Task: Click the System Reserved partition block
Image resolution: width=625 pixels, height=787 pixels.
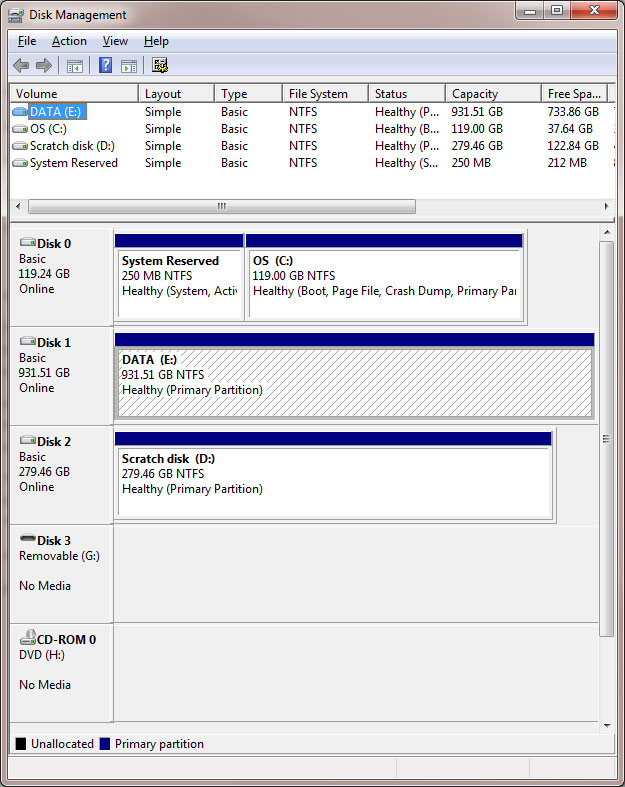Action: click(x=179, y=283)
